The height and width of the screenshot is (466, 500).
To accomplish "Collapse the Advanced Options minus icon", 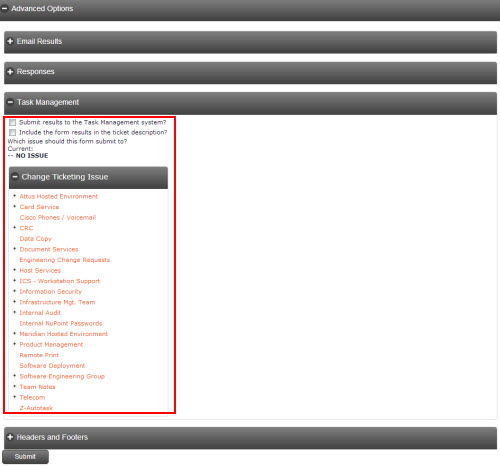I will pyautogui.click(x=4, y=8).
